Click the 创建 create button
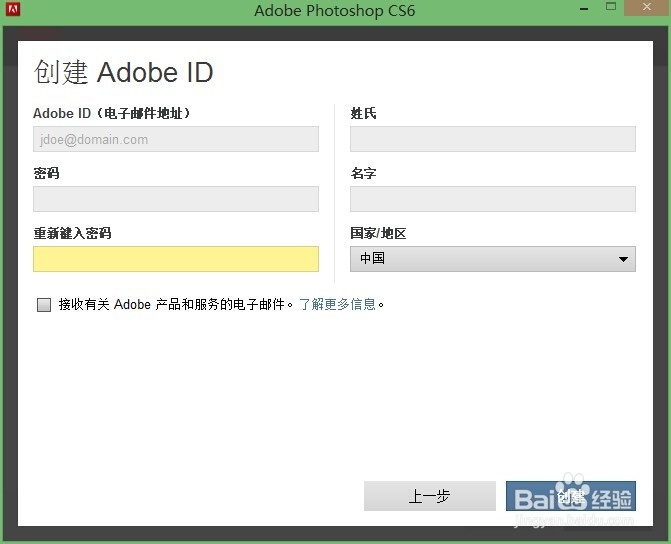The height and width of the screenshot is (544, 671). (570, 496)
